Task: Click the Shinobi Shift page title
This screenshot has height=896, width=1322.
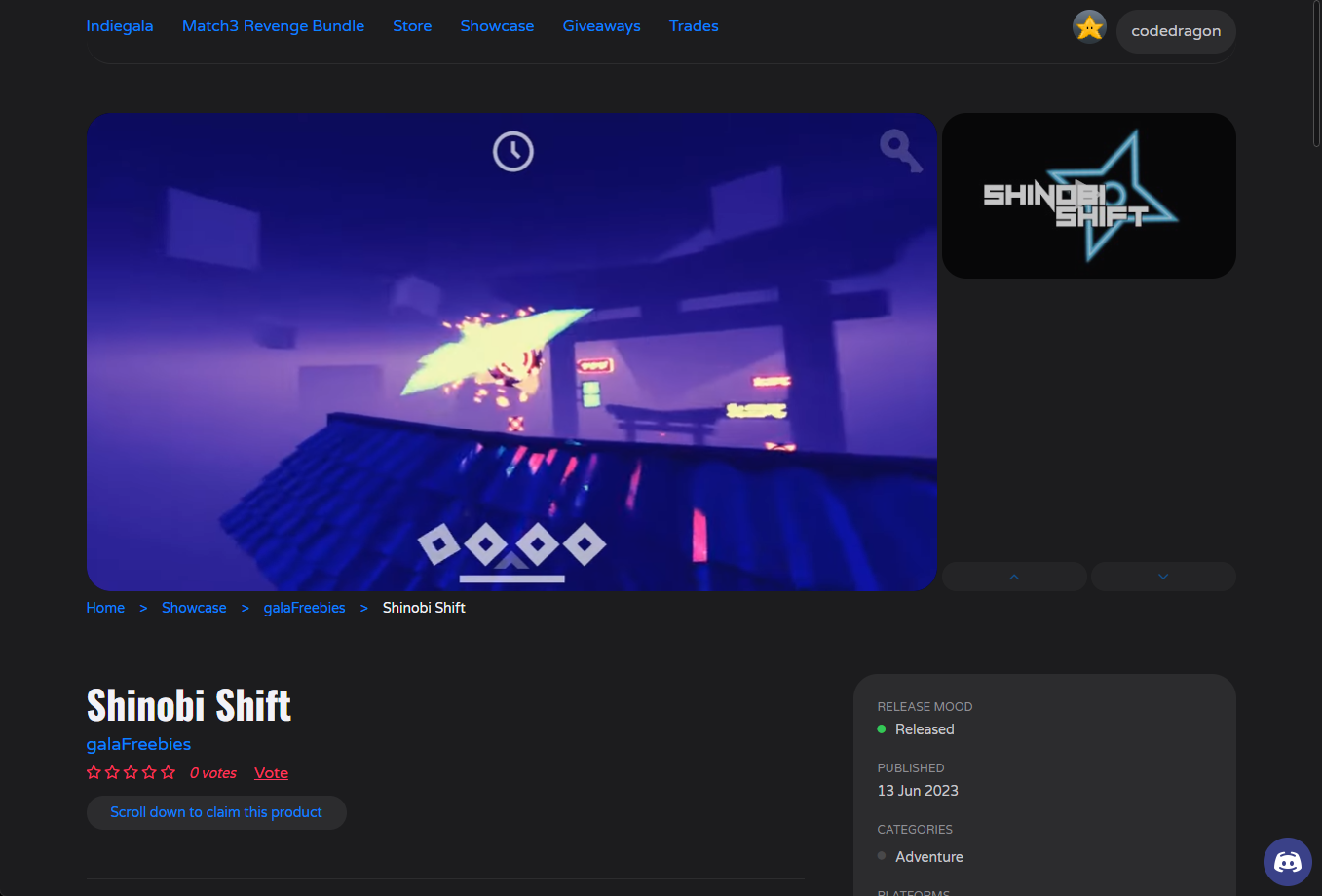Action: [x=189, y=705]
